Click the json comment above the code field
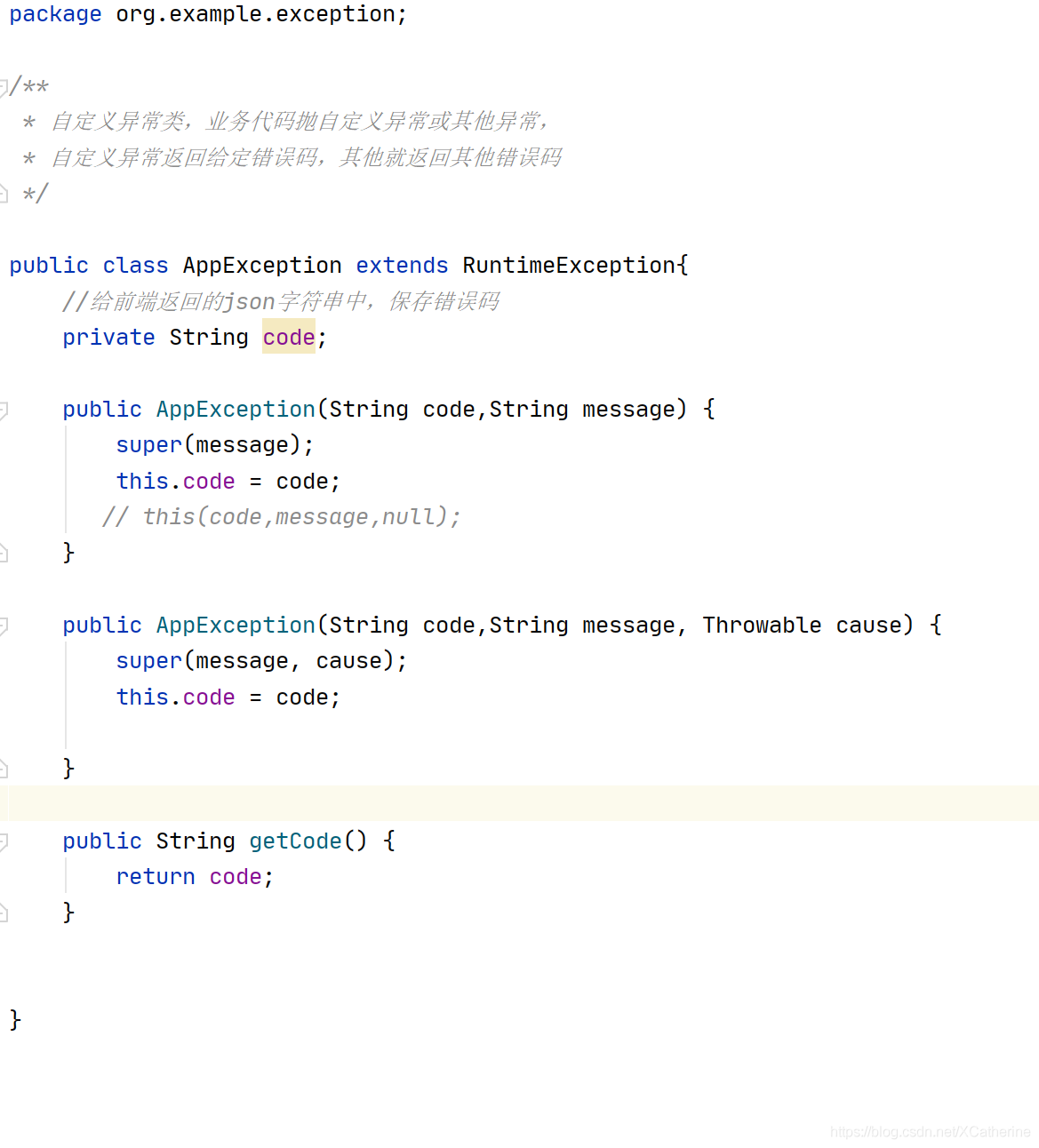1039x1148 pixels. 281,302
